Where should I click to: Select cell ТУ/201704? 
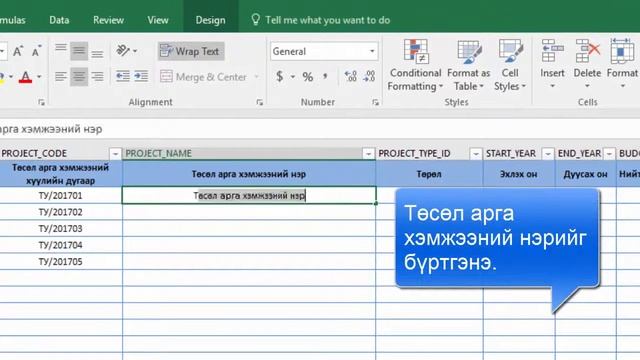pos(60,245)
